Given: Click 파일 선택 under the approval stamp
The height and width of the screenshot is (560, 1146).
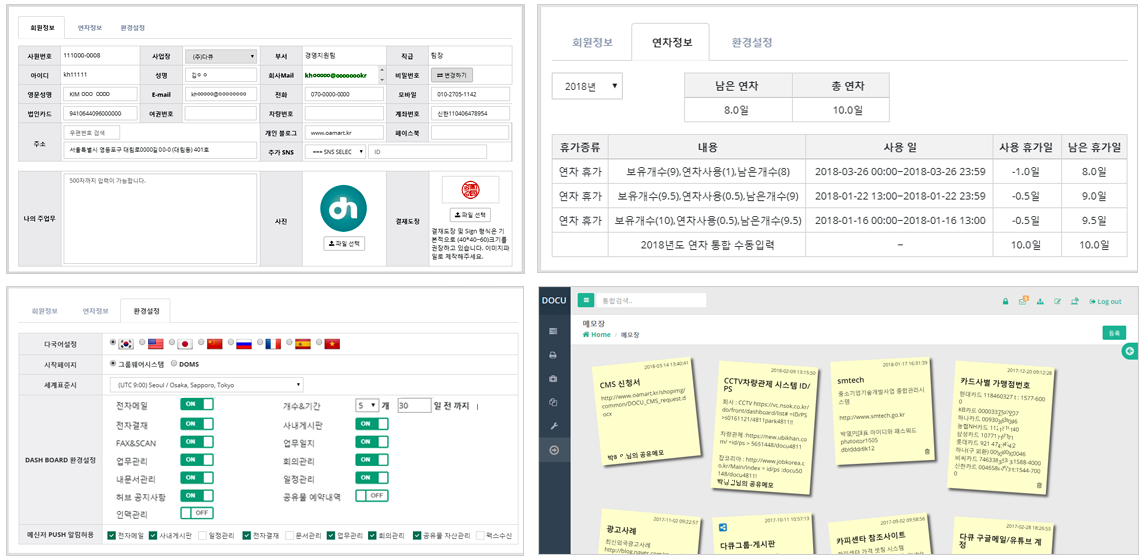Looking at the screenshot, I should 470,215.
